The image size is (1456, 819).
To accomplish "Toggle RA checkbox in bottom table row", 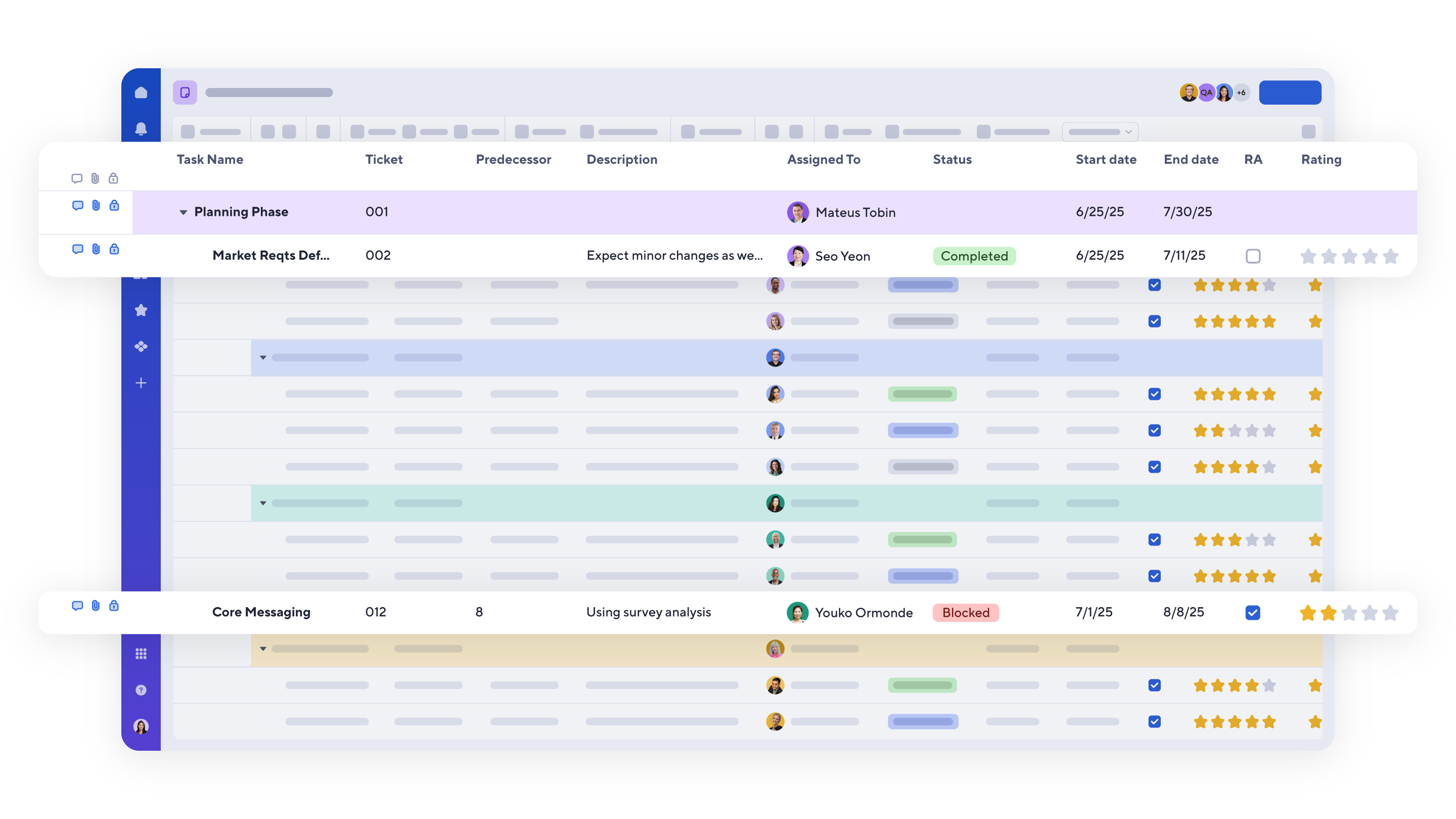I will 1154,722.
